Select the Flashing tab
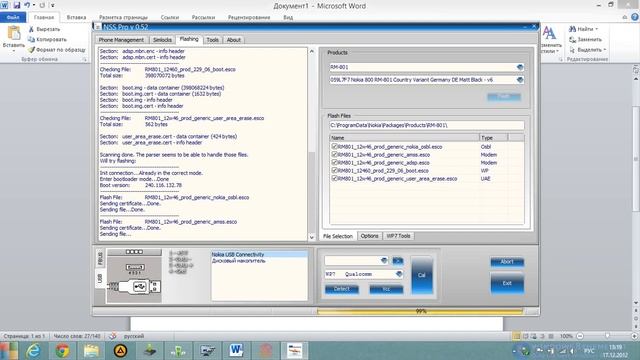Image resolution: width=640 pixels, height=360 pixels. [189, 39]
